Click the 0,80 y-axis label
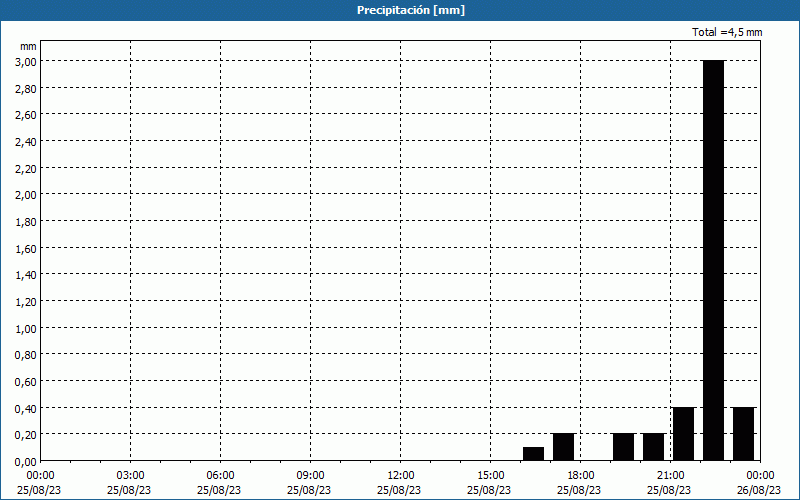This screenshot has height=500, width=800. 26,355
